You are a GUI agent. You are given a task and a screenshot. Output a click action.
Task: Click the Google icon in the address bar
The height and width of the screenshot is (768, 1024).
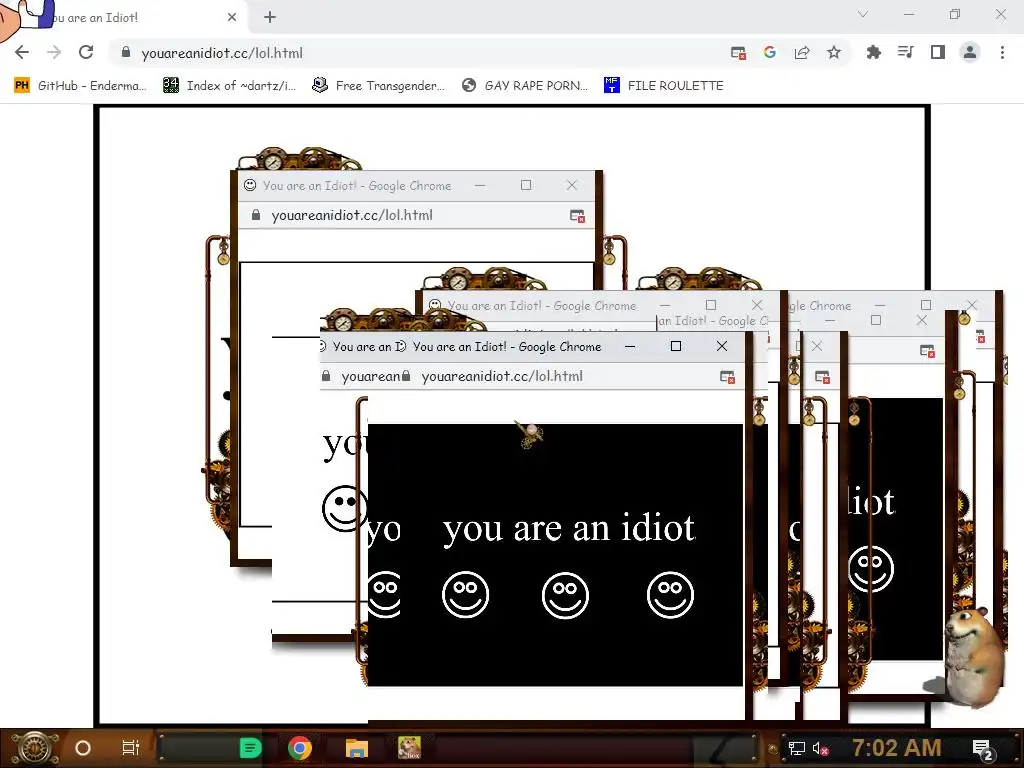pyautogui.click(x=770, y=52)
